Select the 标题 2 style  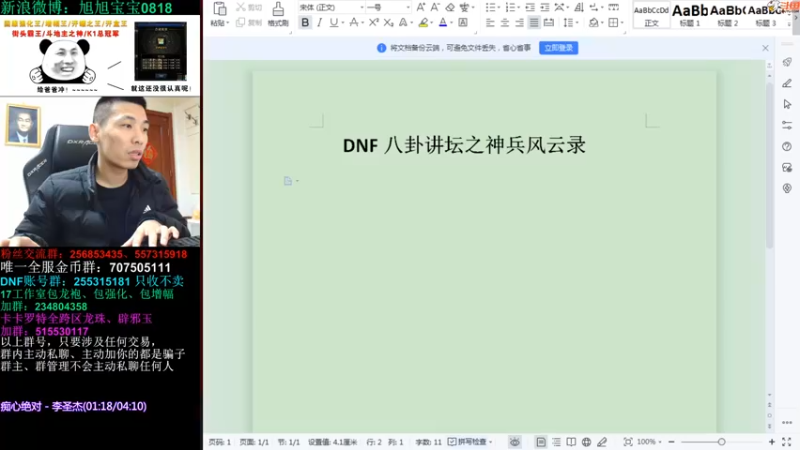point(728,14)
